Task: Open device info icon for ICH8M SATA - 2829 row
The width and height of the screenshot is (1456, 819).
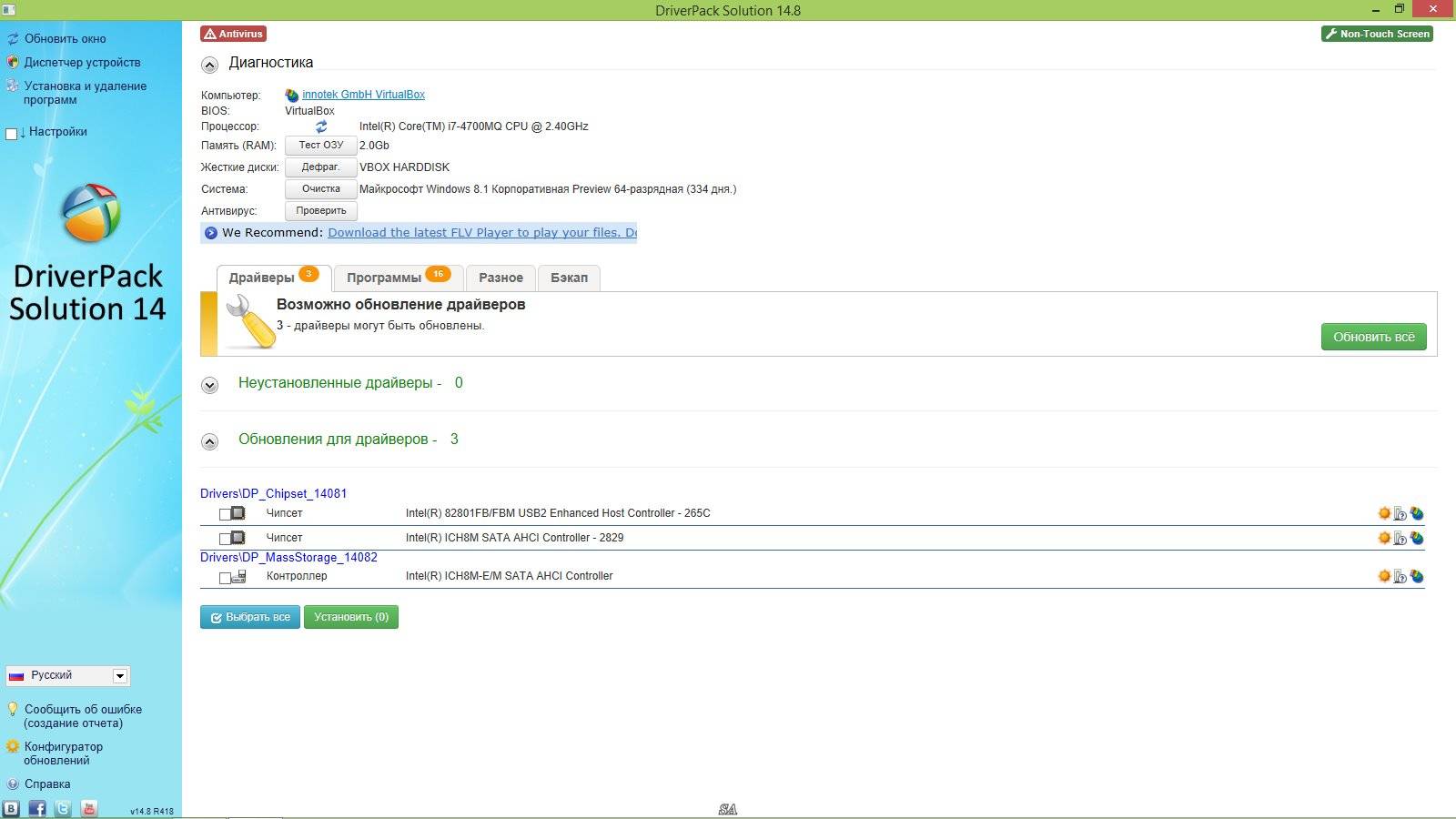Action: (1400, 538)
